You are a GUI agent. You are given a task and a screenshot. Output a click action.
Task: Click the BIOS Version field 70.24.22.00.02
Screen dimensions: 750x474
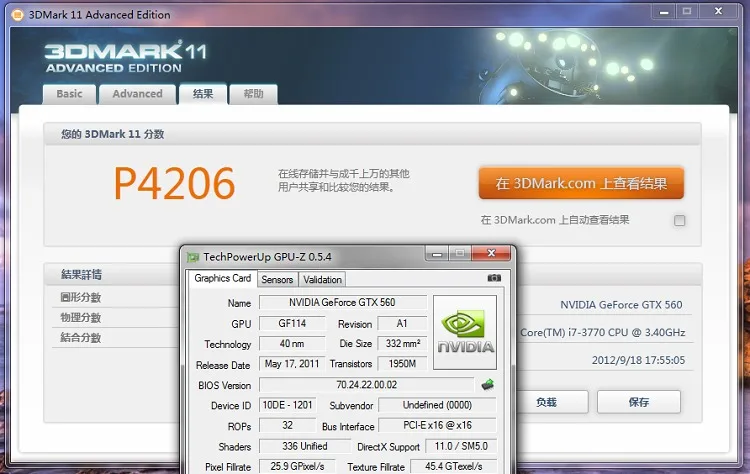pos(366,385)
